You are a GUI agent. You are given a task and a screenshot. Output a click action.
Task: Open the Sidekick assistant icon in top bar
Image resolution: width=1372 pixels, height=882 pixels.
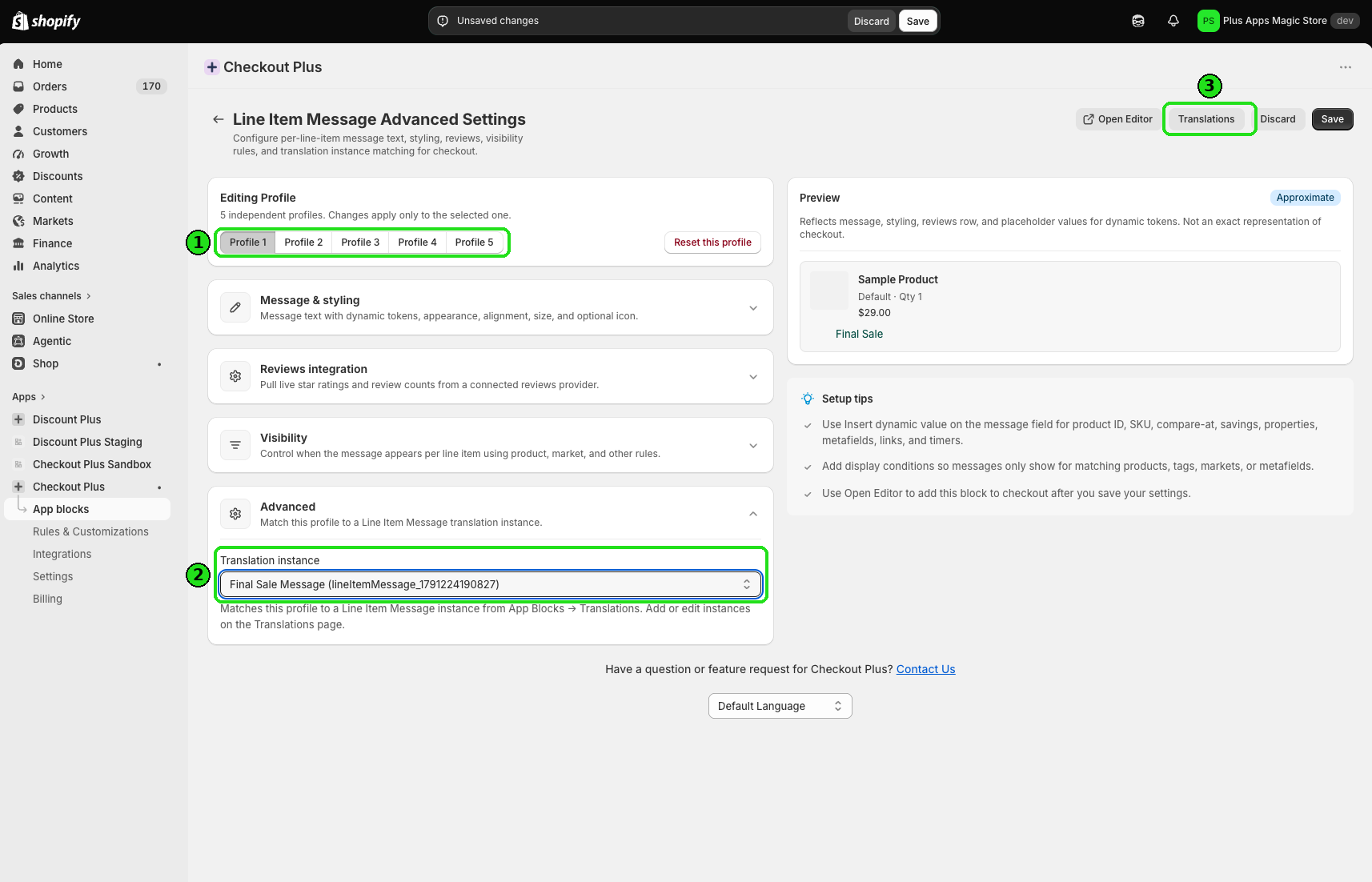click(1138, 21)
